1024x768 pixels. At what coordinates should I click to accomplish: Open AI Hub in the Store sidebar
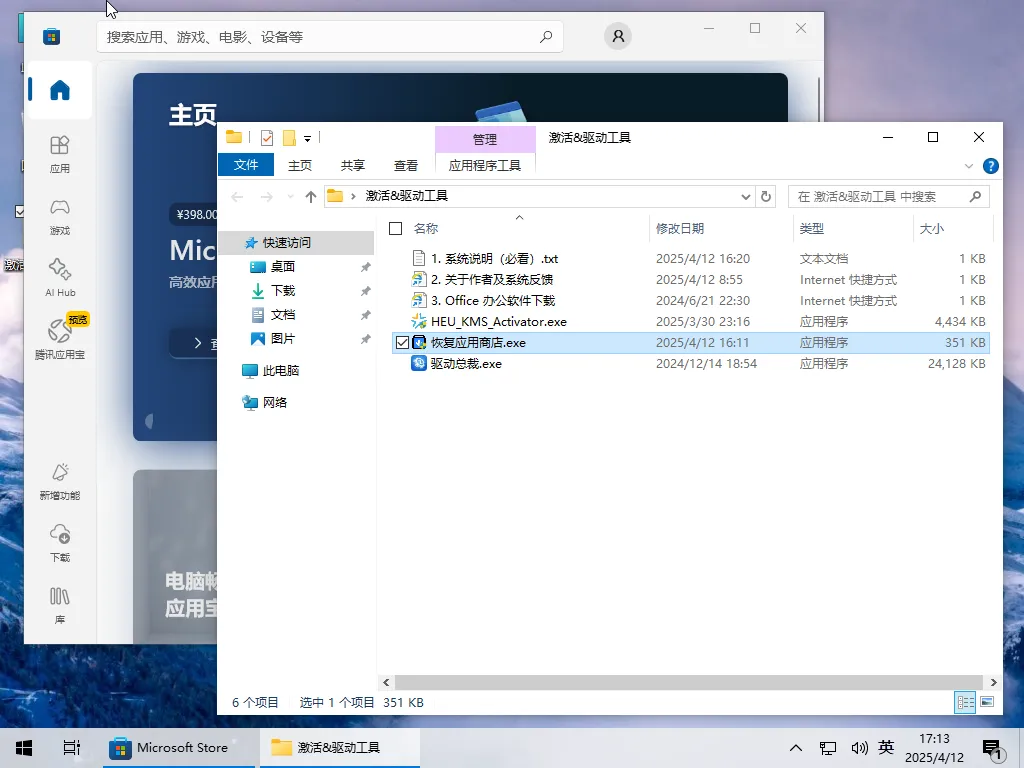(x=59, y=278)
